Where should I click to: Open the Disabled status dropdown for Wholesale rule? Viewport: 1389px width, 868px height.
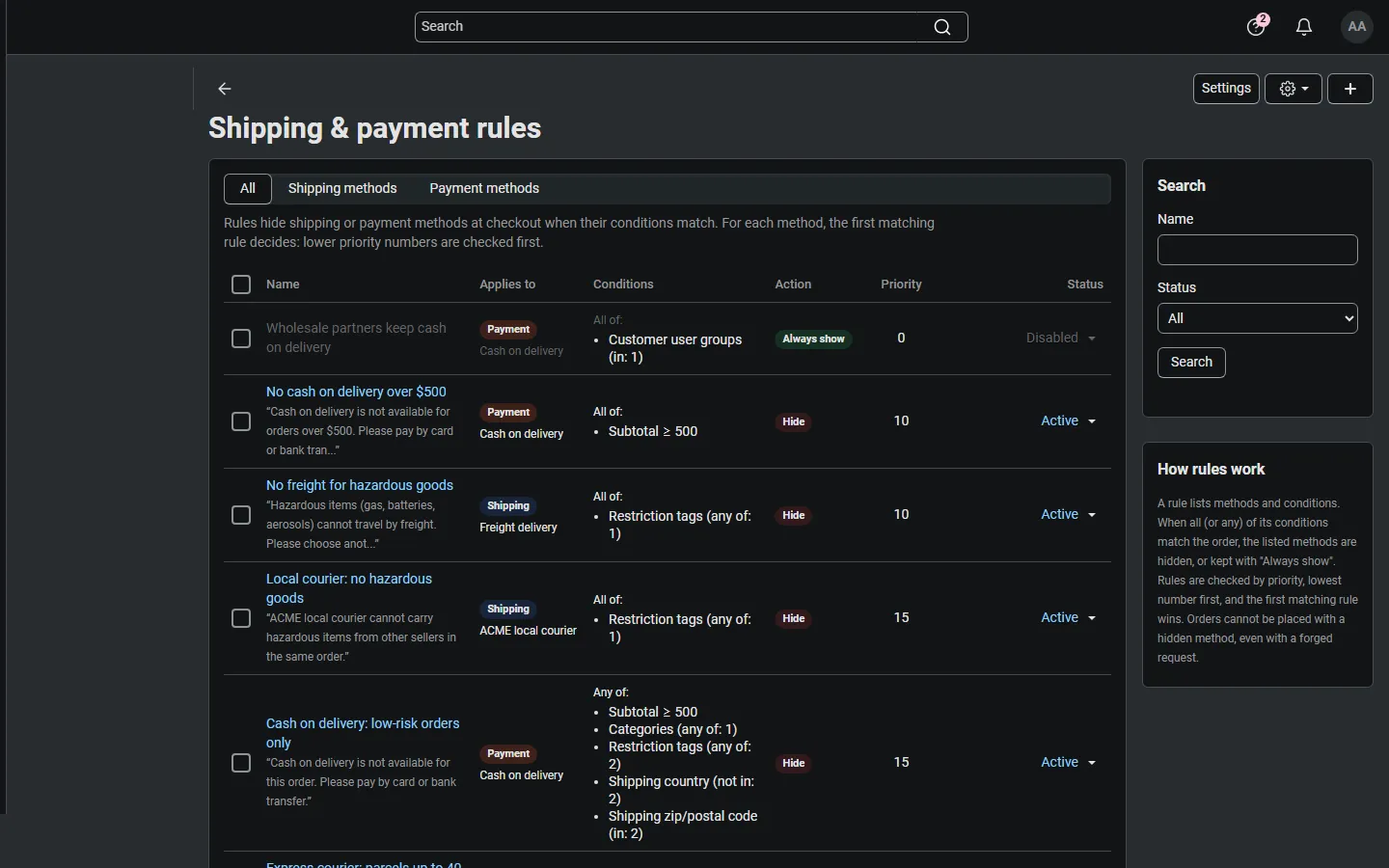(x=1061, y=339)
